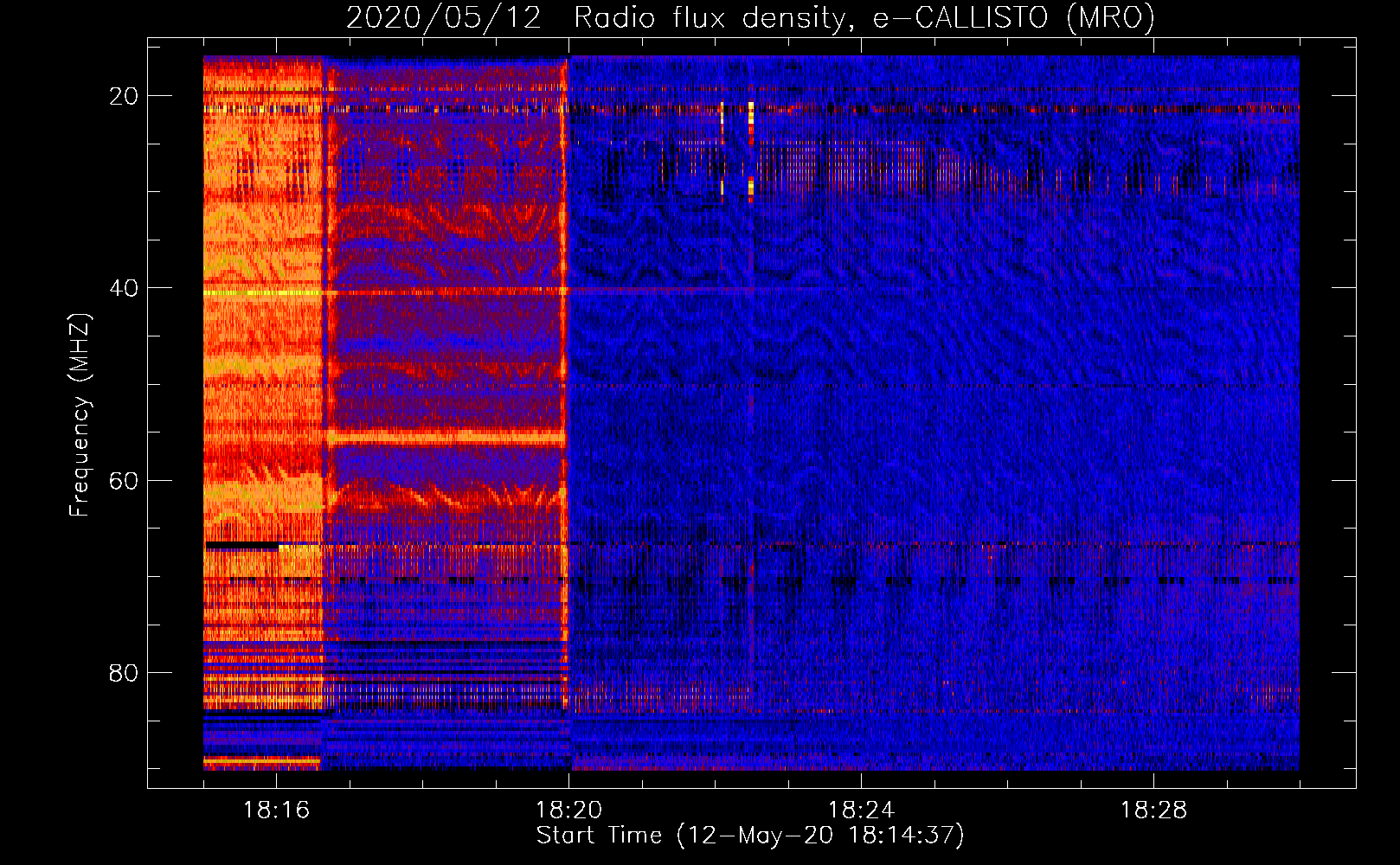Click the frequency tick label '40'
1400x865 pixels.
pos(124,288)
